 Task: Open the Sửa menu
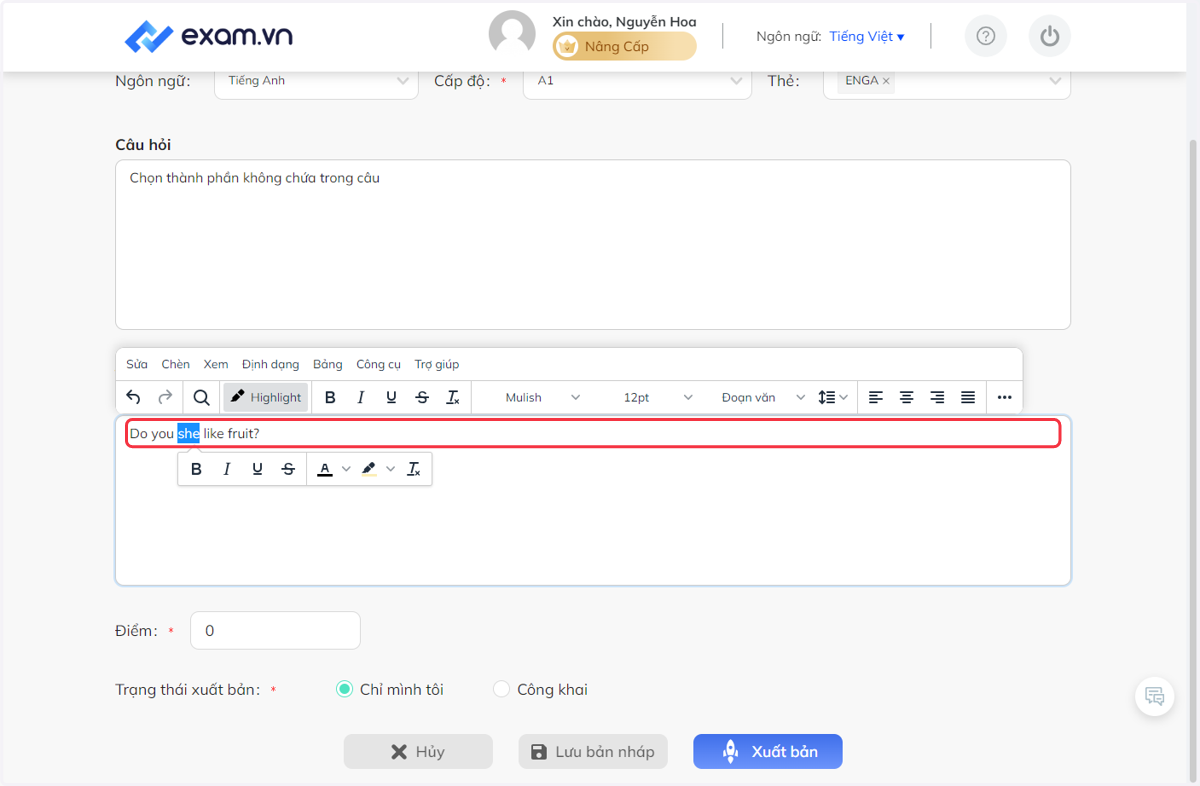click(137, 364)
